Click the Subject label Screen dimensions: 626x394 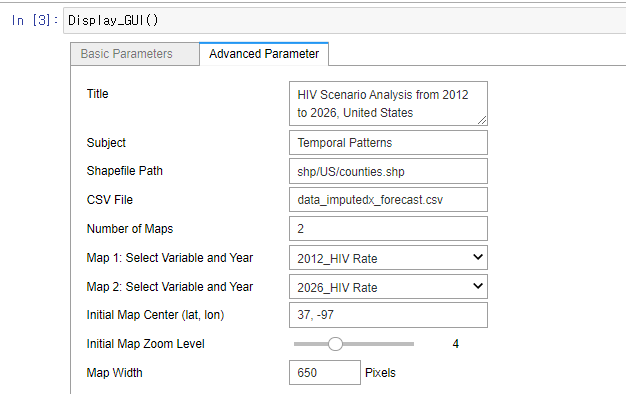click(106, 143)
